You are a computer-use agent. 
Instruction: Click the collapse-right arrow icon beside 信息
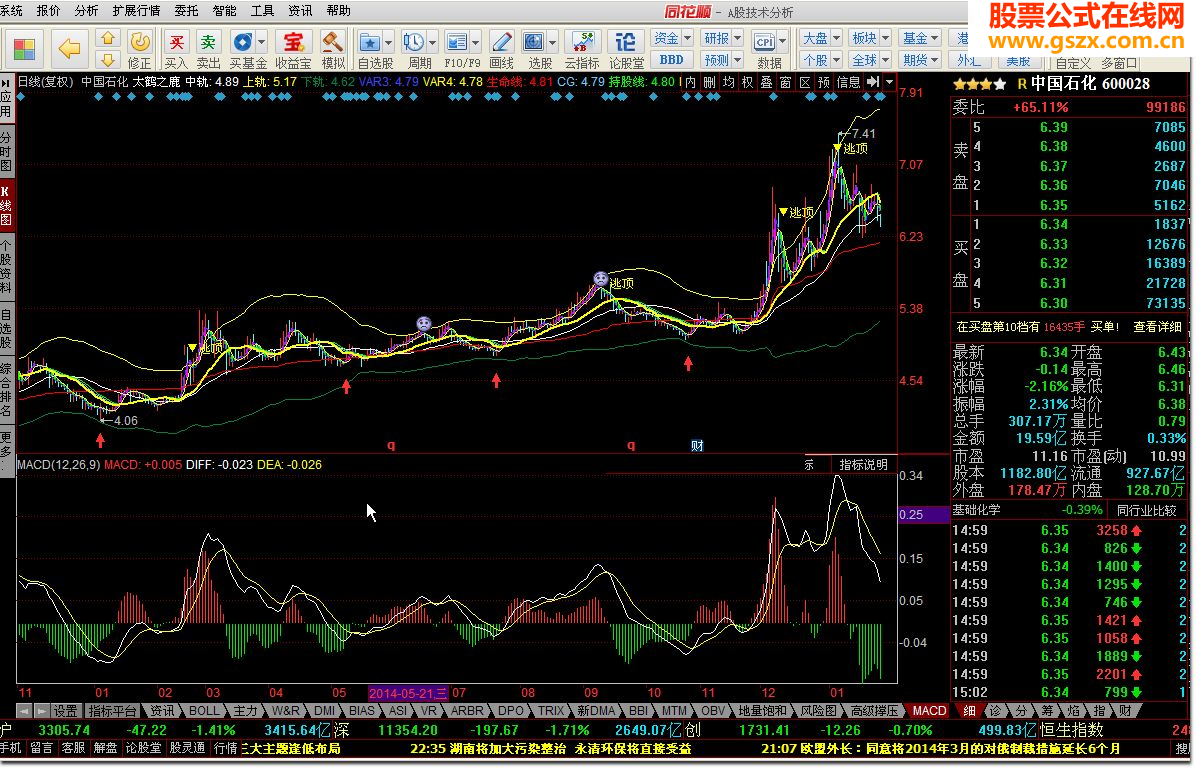pyautogui.click(x=873, y=82)
